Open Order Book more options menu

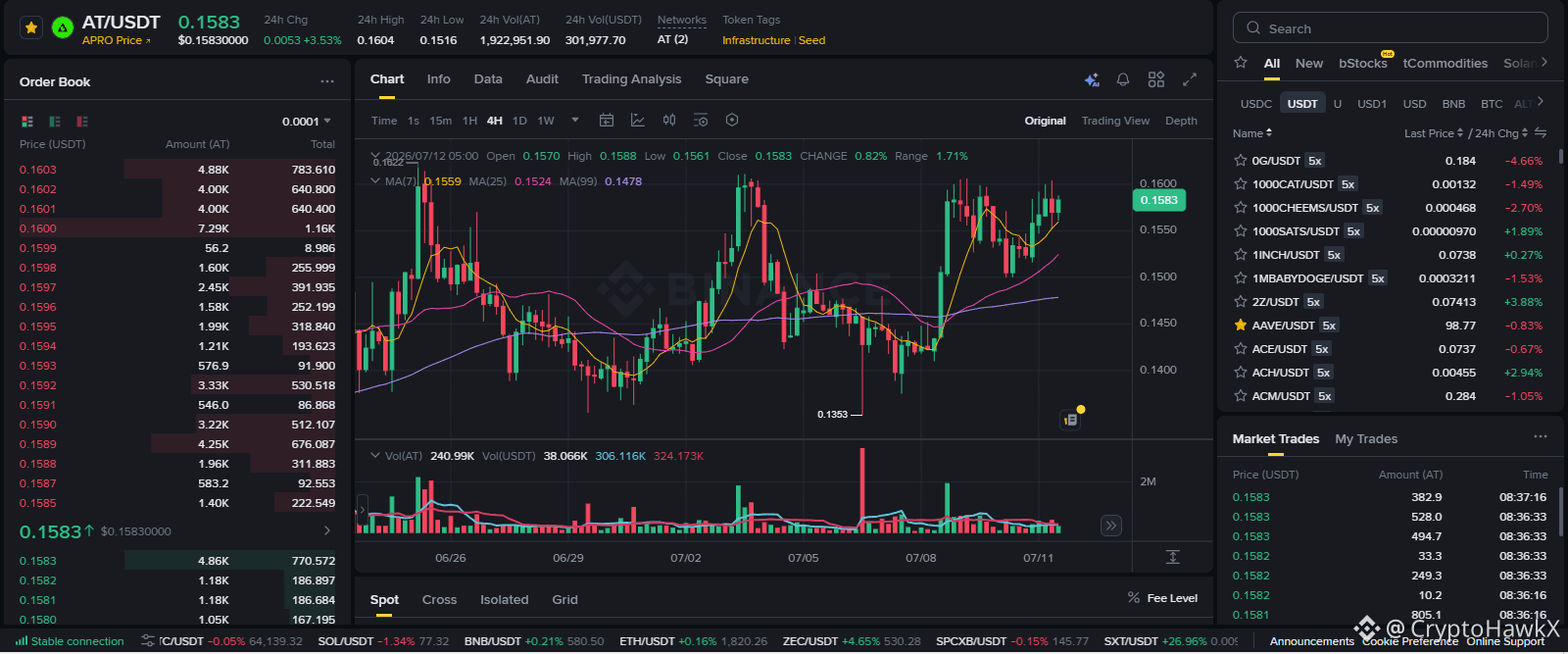[327, 81]
